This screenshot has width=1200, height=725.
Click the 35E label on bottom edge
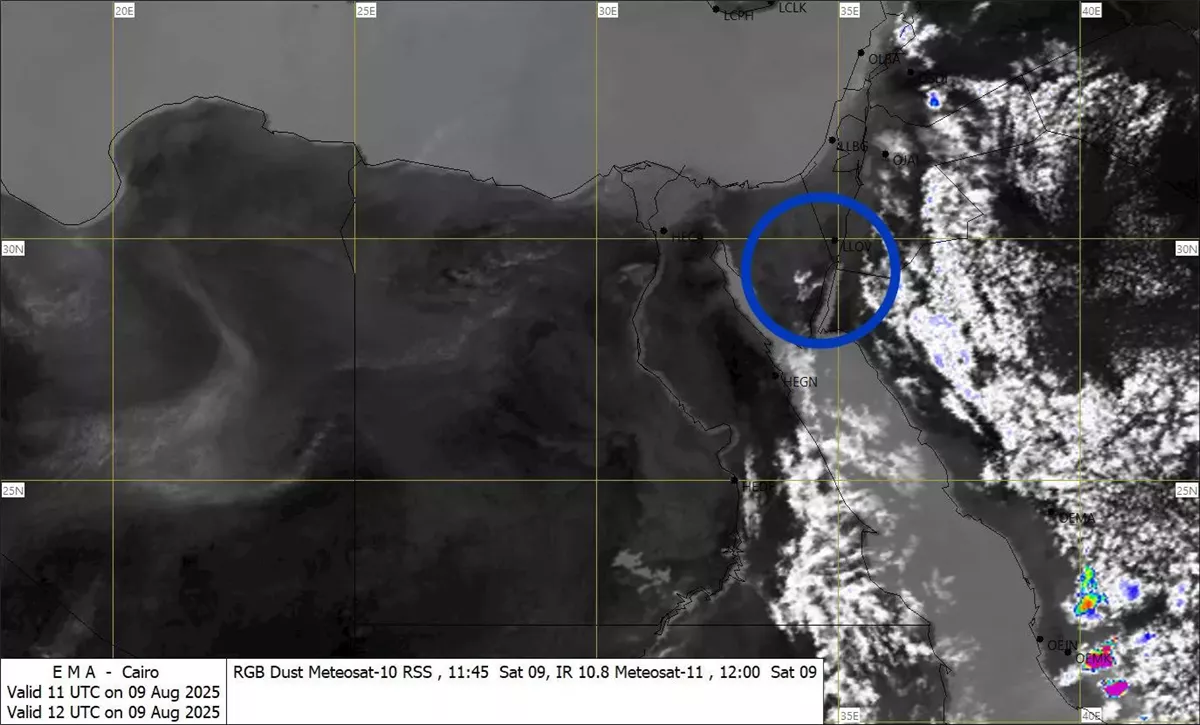click(849, 715)
